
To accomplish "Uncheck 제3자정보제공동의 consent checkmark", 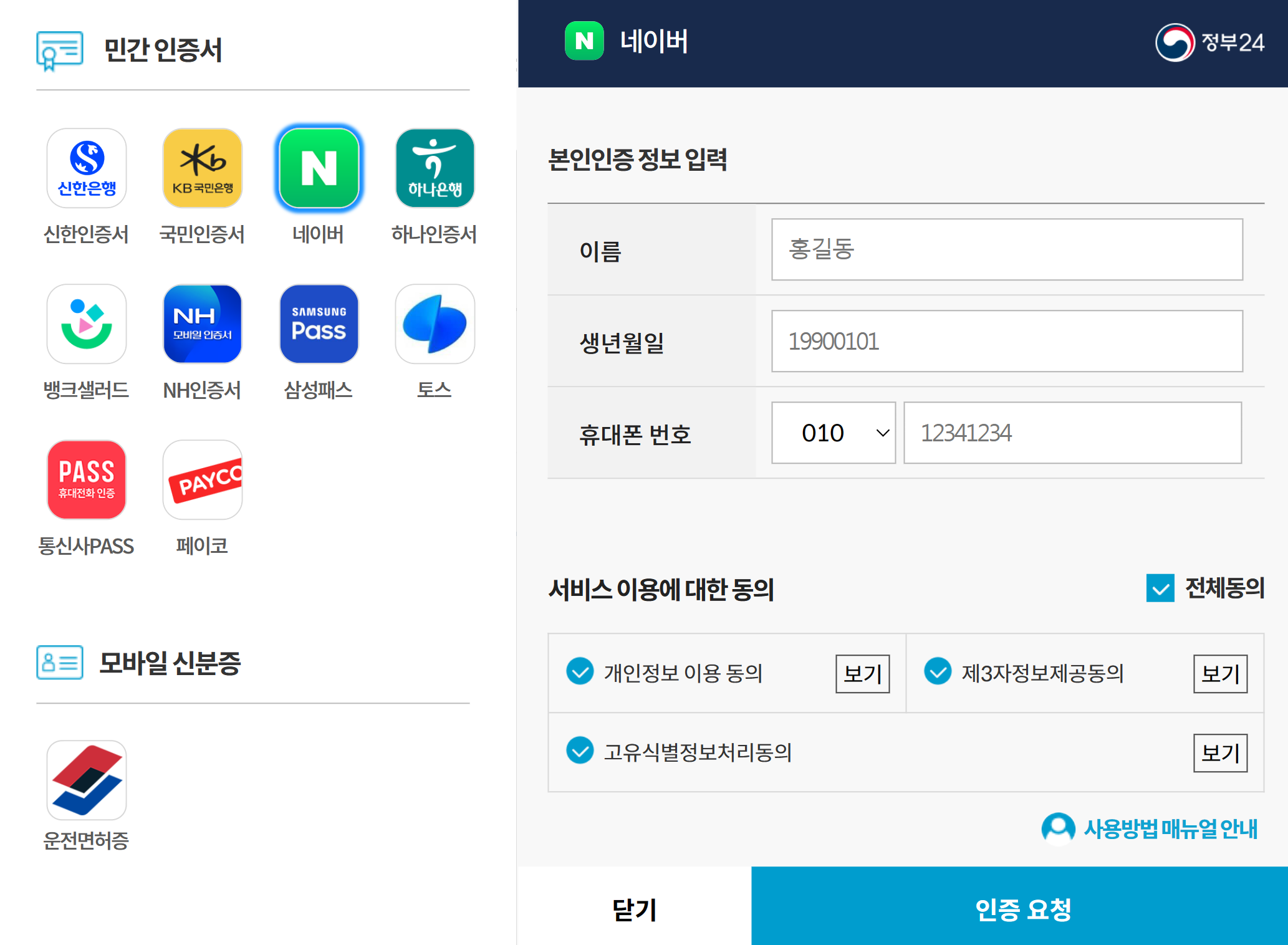I will point(937,671).
